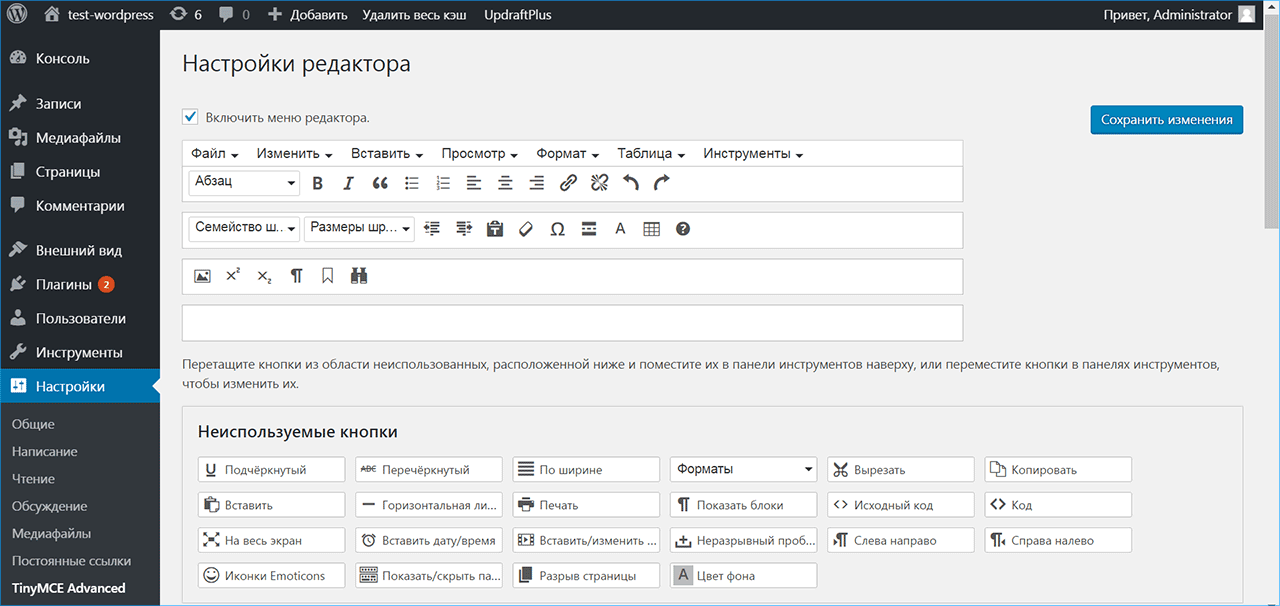This screenshot has width=1280, height=606.
Task: Click the clear formatting eraser icon
Action: [526, 229]
